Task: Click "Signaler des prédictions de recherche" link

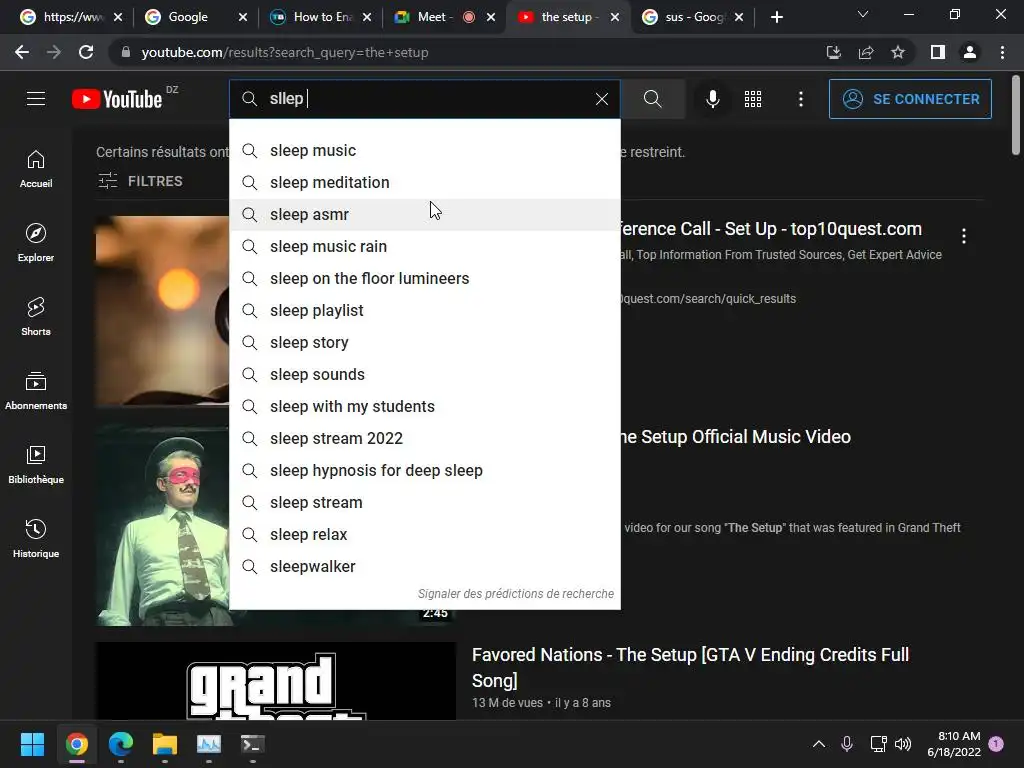Action: tap(516, 594)
